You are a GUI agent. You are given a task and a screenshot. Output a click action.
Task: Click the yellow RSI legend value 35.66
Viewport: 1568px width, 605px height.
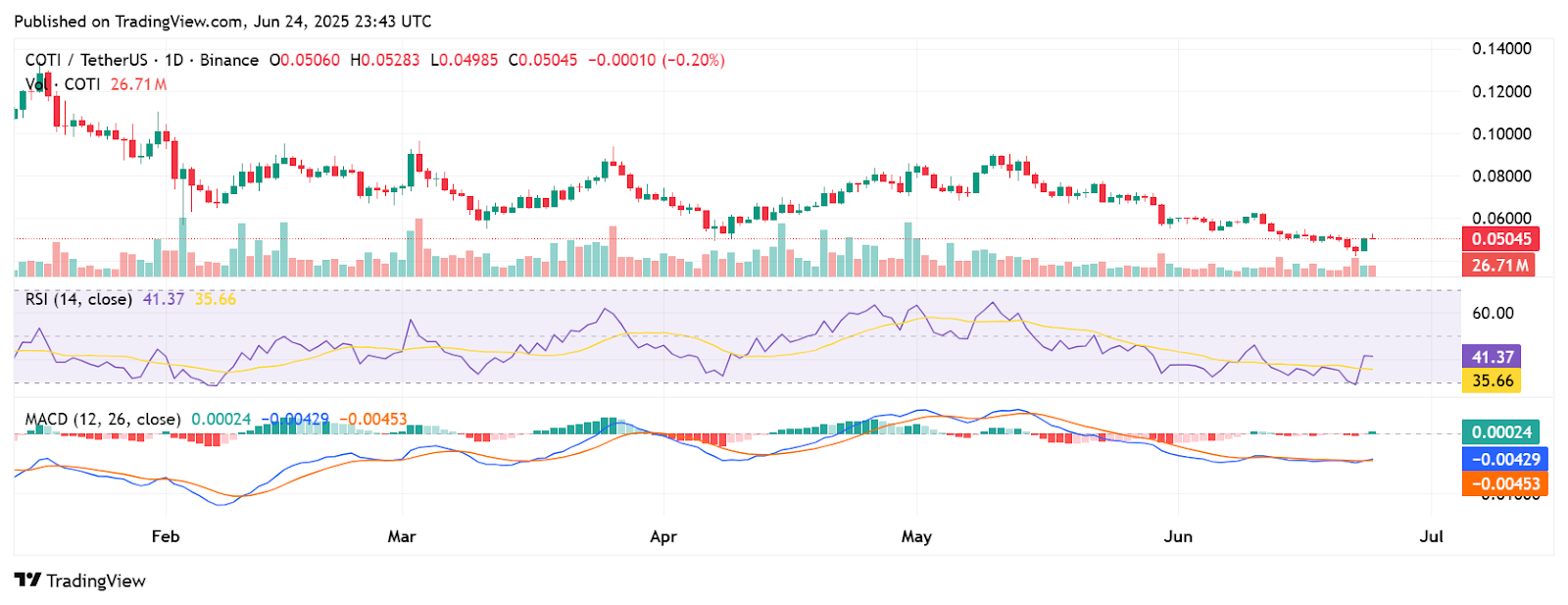[216, 299]
